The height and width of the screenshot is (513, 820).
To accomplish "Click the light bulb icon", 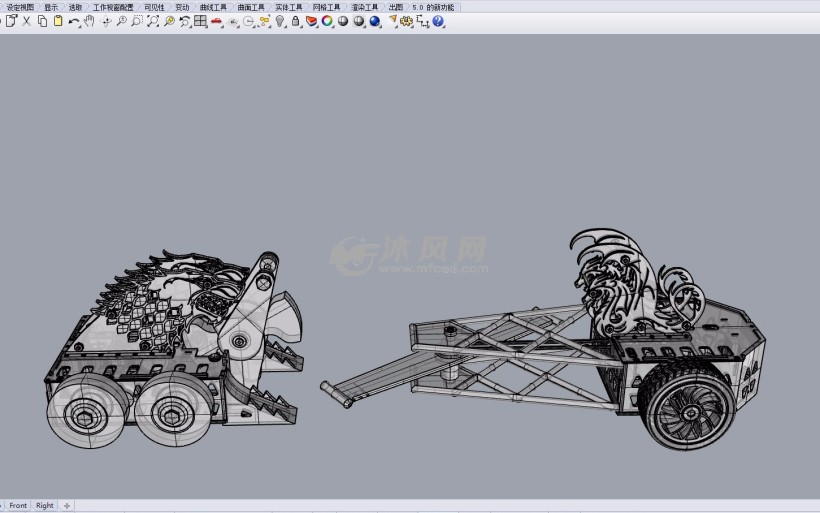I will click(280, 21).
